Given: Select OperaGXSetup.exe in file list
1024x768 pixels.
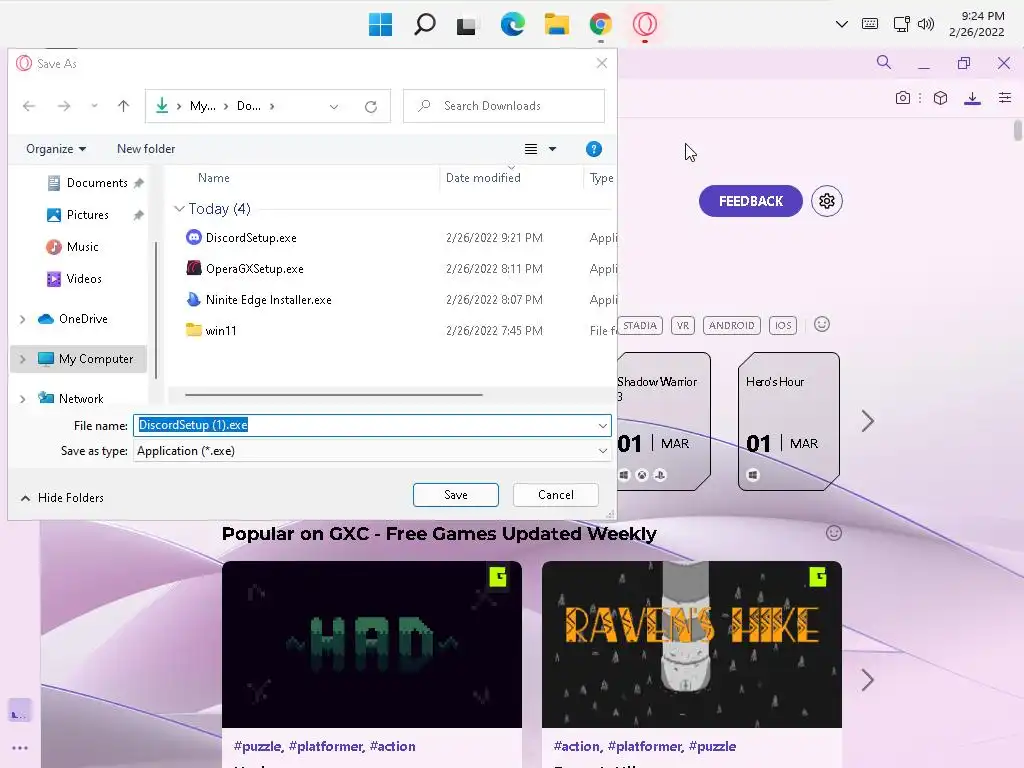Looking at the screenshot, I should point(255,268).
